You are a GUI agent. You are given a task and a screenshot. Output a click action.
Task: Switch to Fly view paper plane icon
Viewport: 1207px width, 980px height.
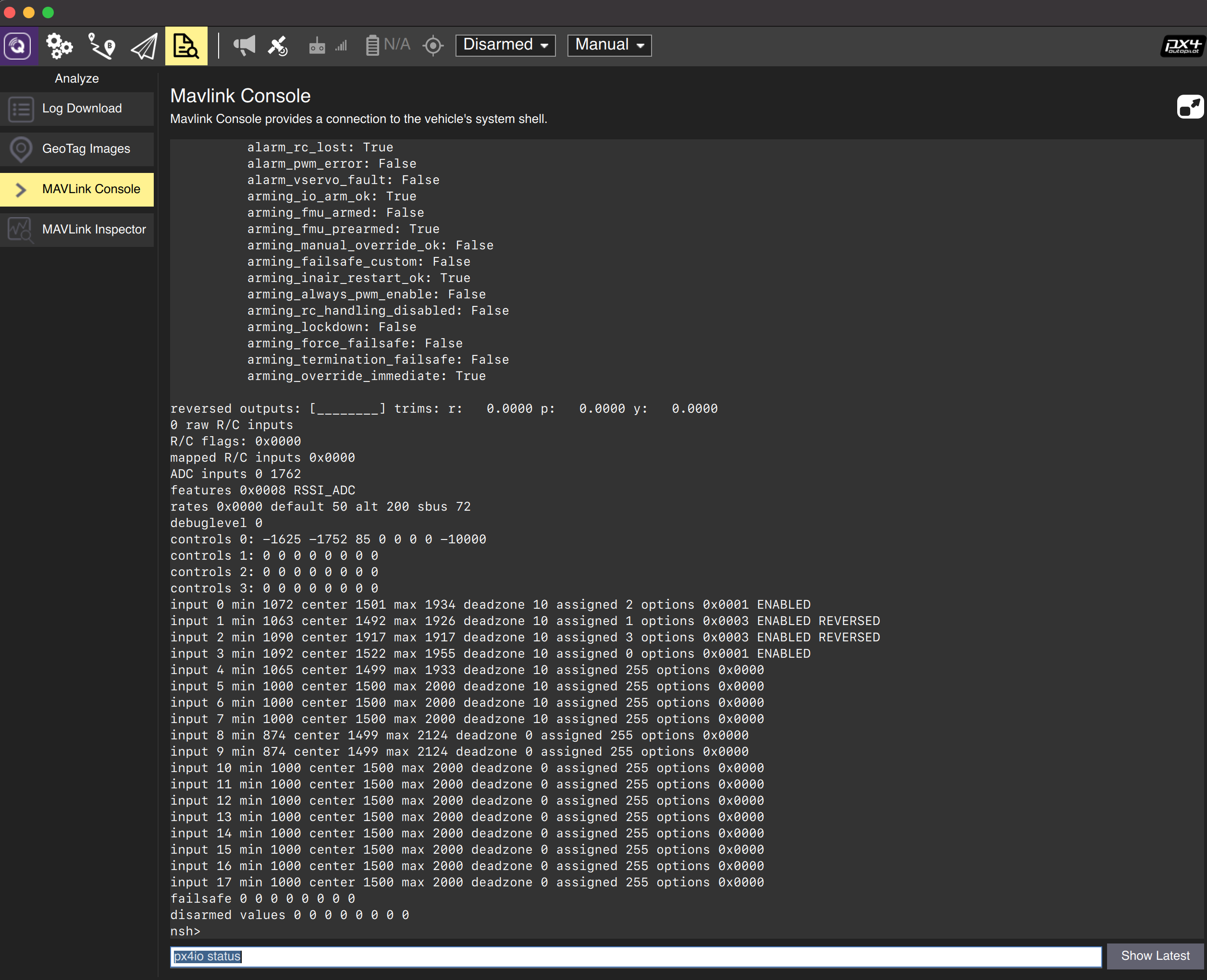point(144,46)
